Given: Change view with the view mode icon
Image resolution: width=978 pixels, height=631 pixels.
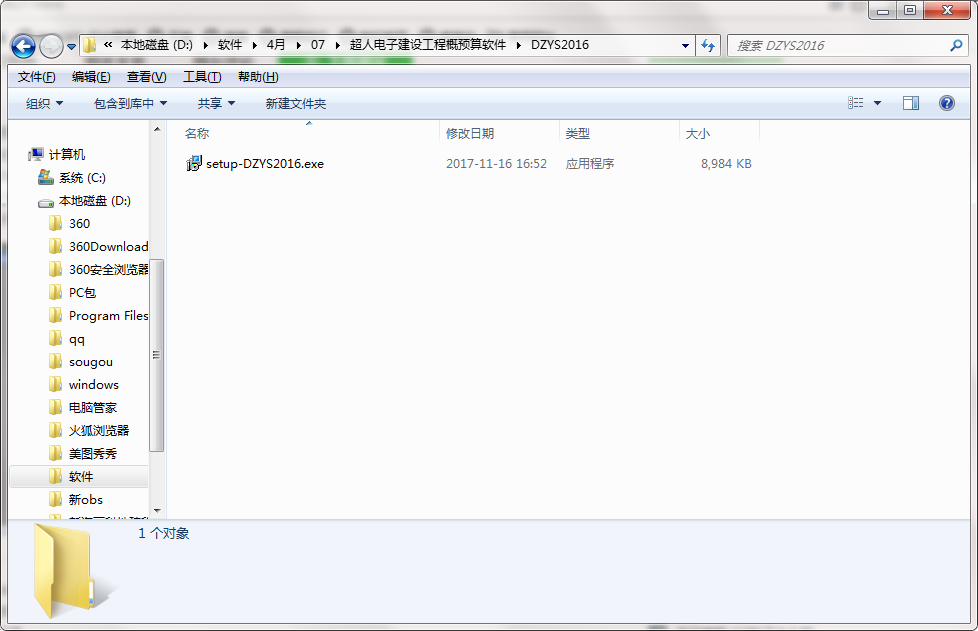Looking at the screenshot, I should coord(856,103).
